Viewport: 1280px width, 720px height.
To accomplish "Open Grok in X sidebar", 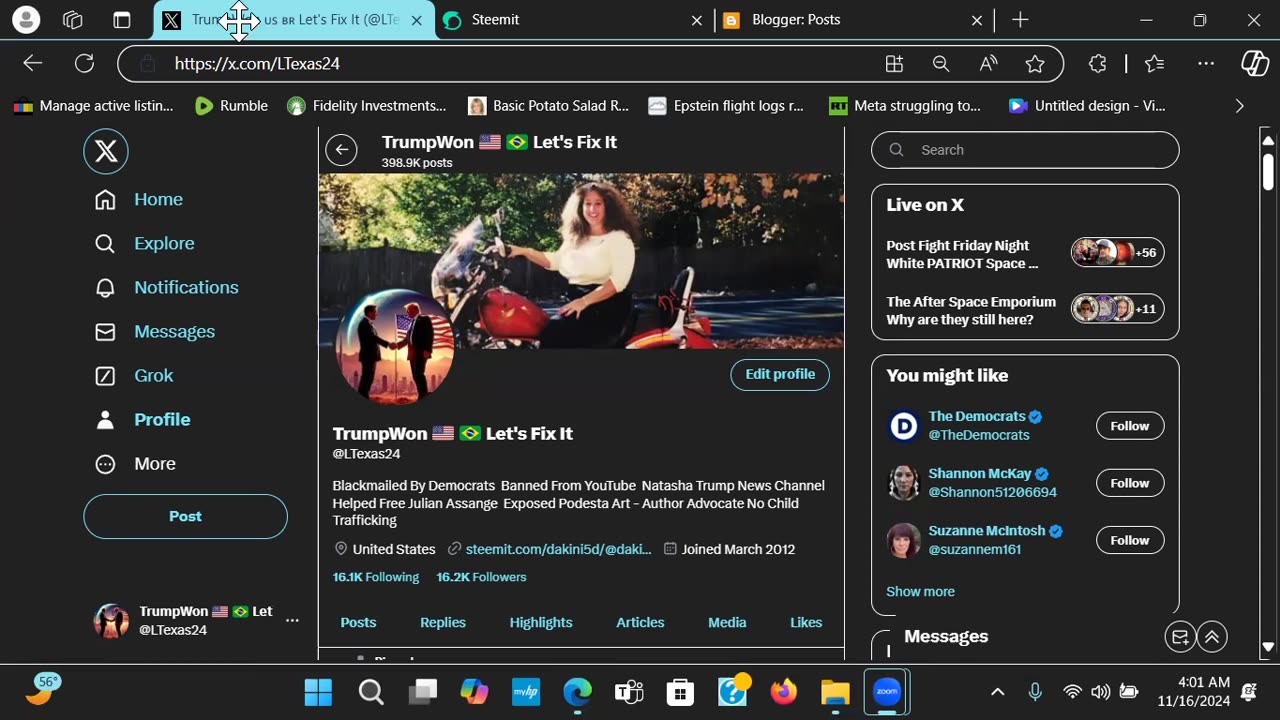I will (x=134, y=375).
